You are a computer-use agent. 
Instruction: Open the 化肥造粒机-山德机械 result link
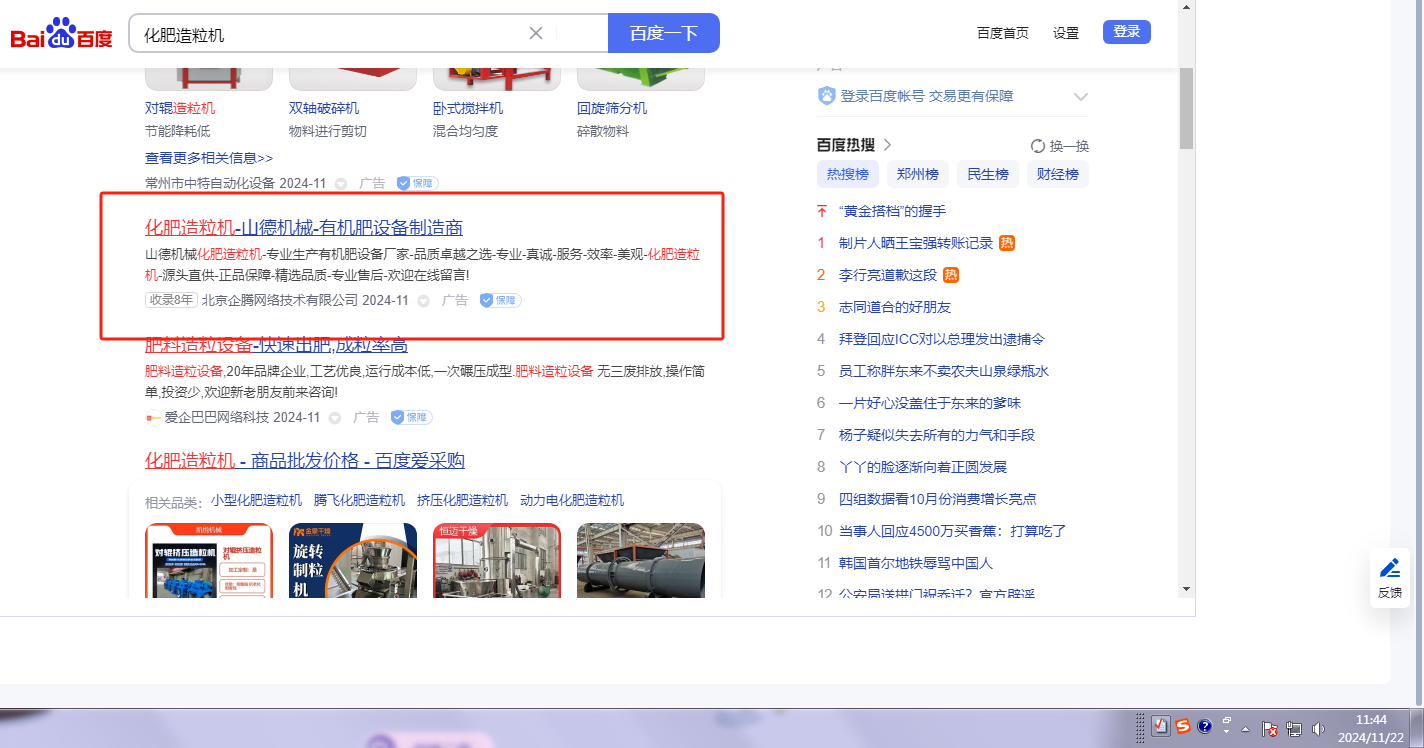pos(303,227)
